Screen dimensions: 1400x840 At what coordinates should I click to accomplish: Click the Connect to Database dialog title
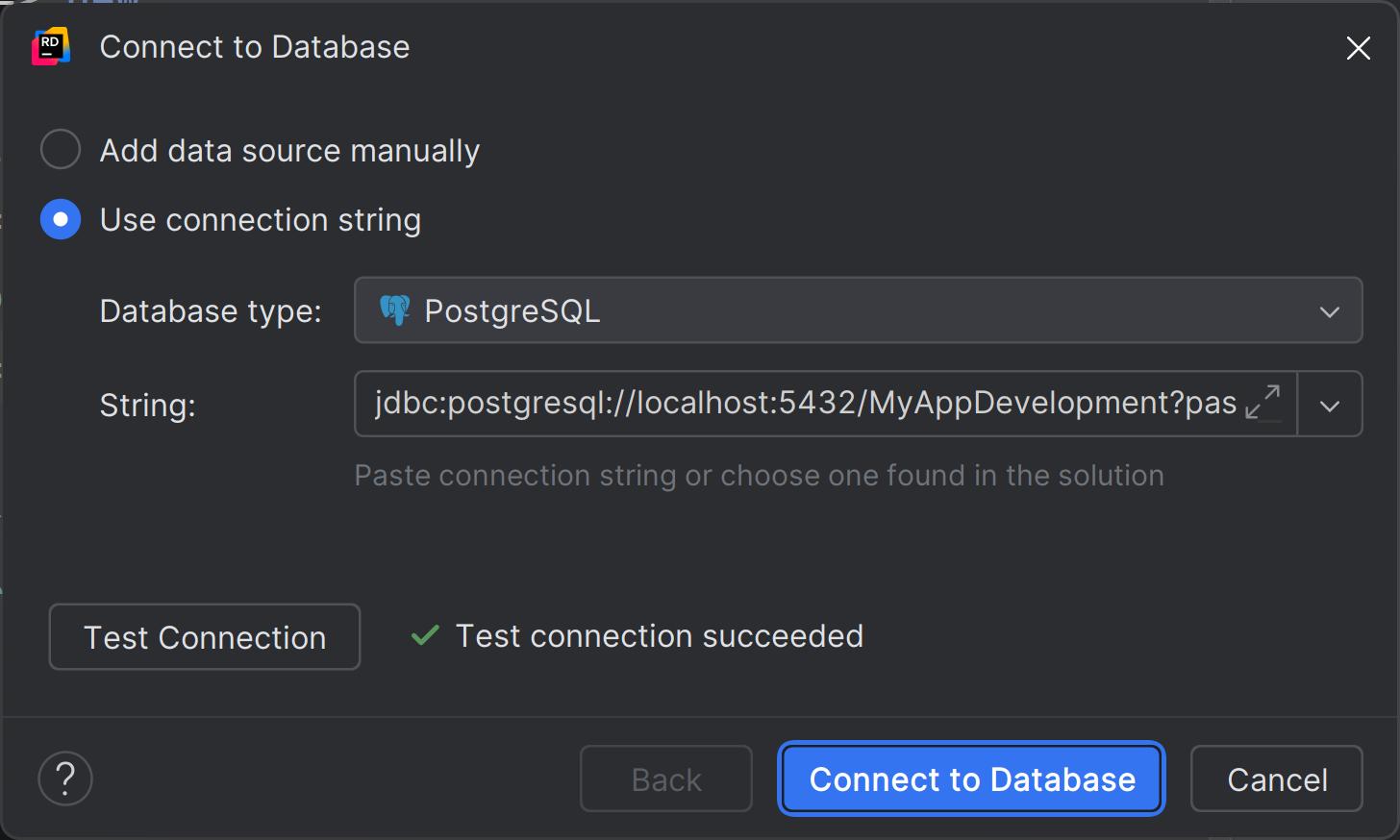click(x=255, y=47)
